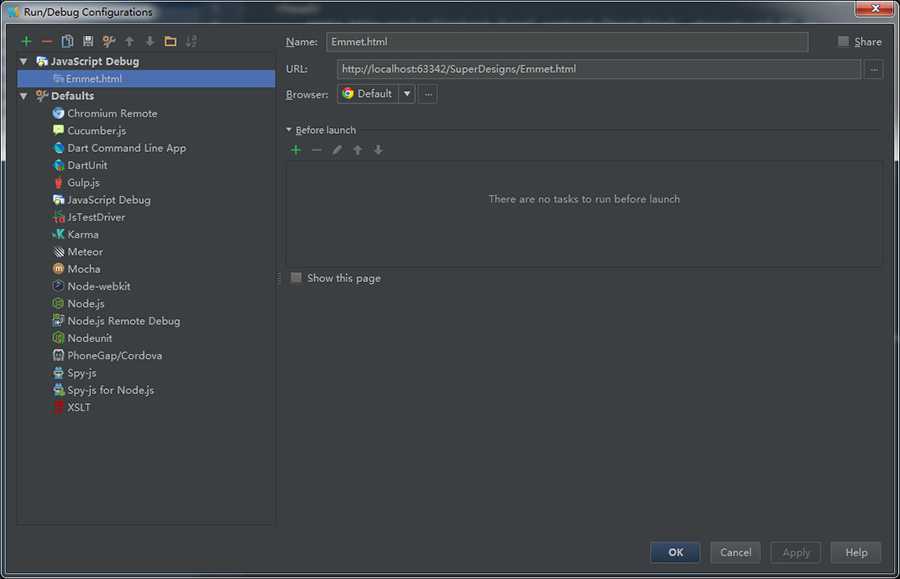Remove a Before launch task
The height and width of the screenshot is (579, 900).
(x=316, y=150)
